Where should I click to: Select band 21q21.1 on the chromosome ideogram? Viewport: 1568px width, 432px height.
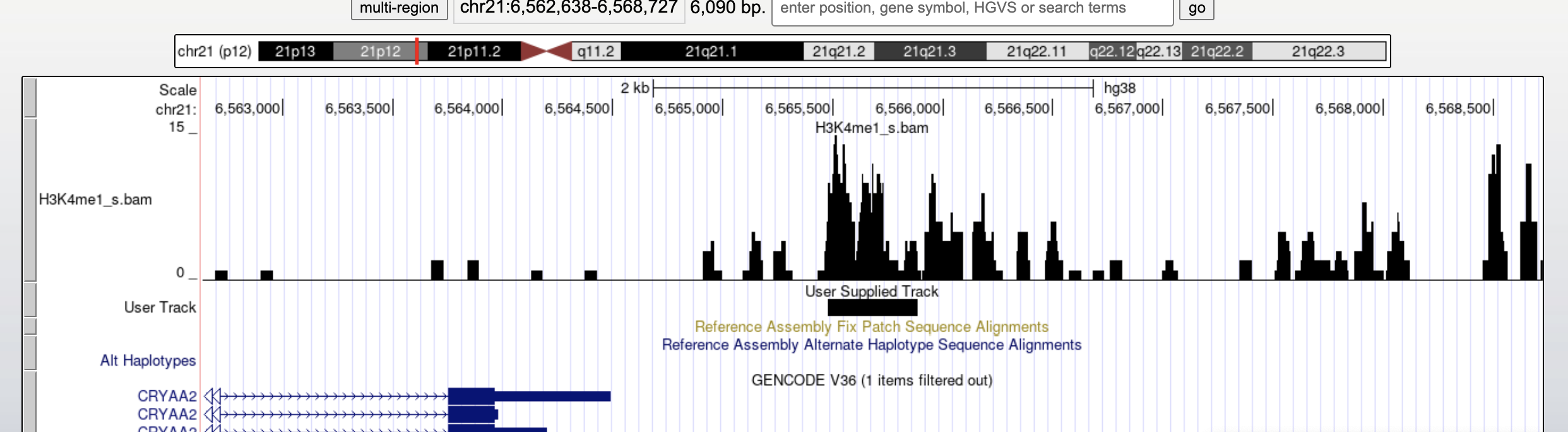point(711,51)
